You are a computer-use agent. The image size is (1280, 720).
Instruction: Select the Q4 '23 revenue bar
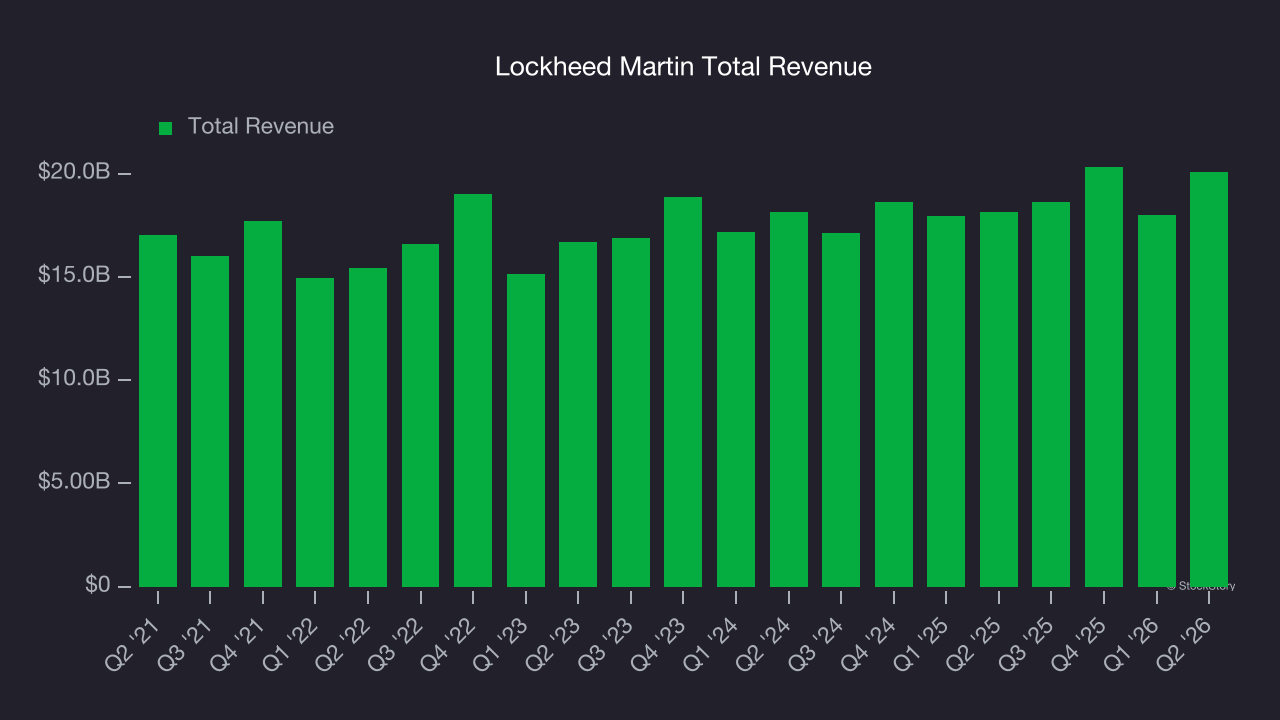tap(683, 392)
